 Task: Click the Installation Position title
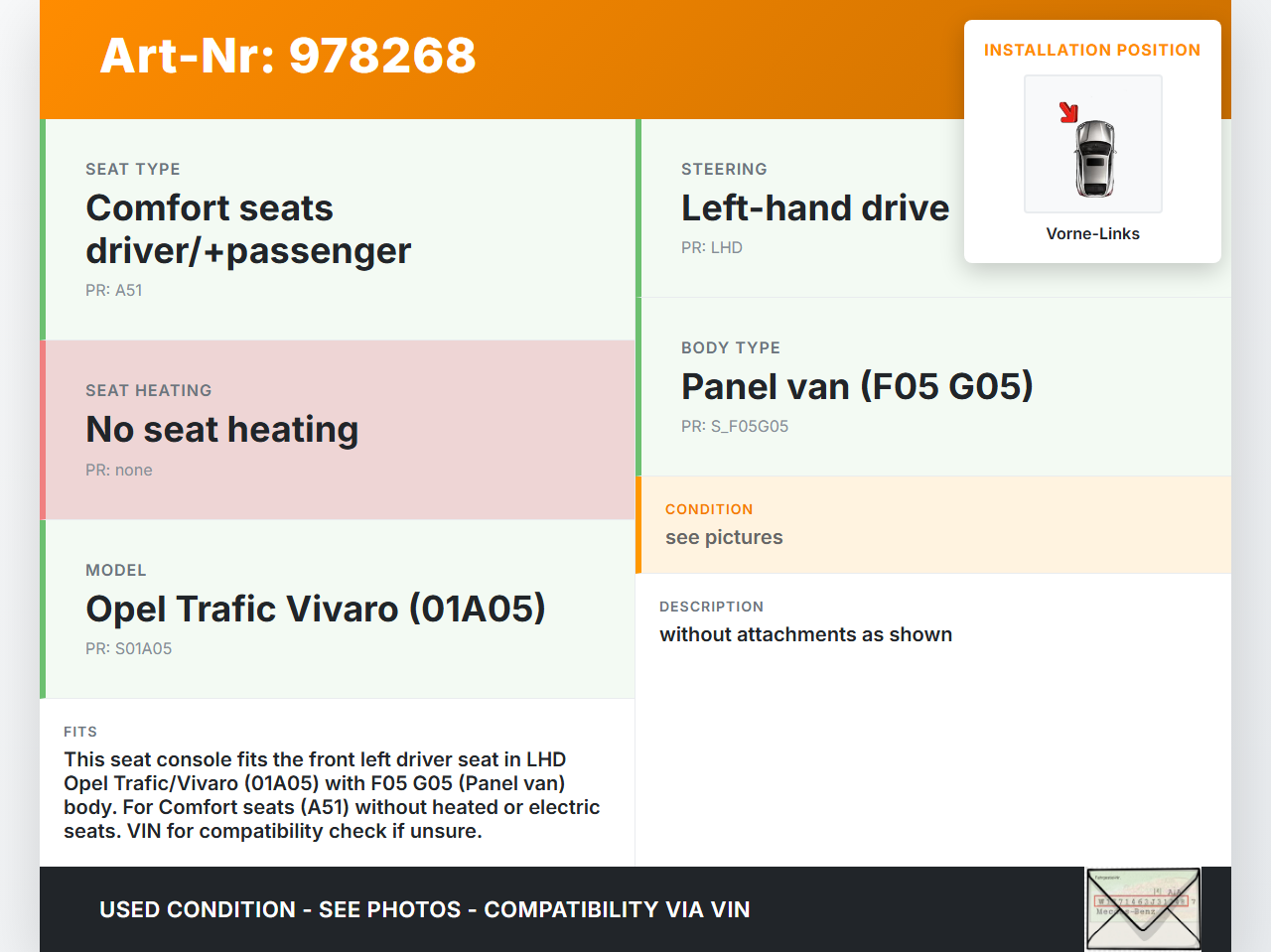1091,51
